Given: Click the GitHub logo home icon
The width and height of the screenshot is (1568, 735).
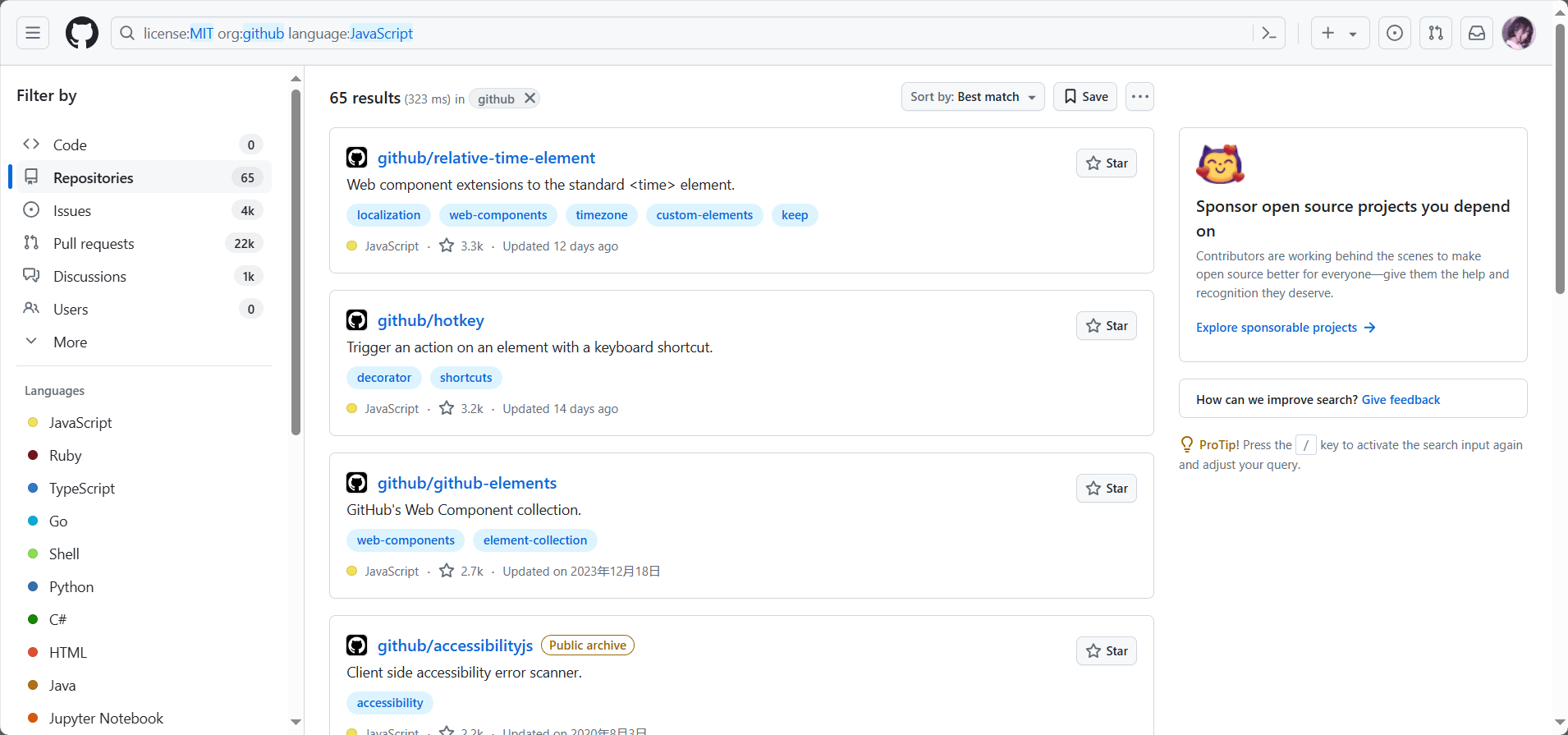Looking at the screenshot, I should 82,33.
